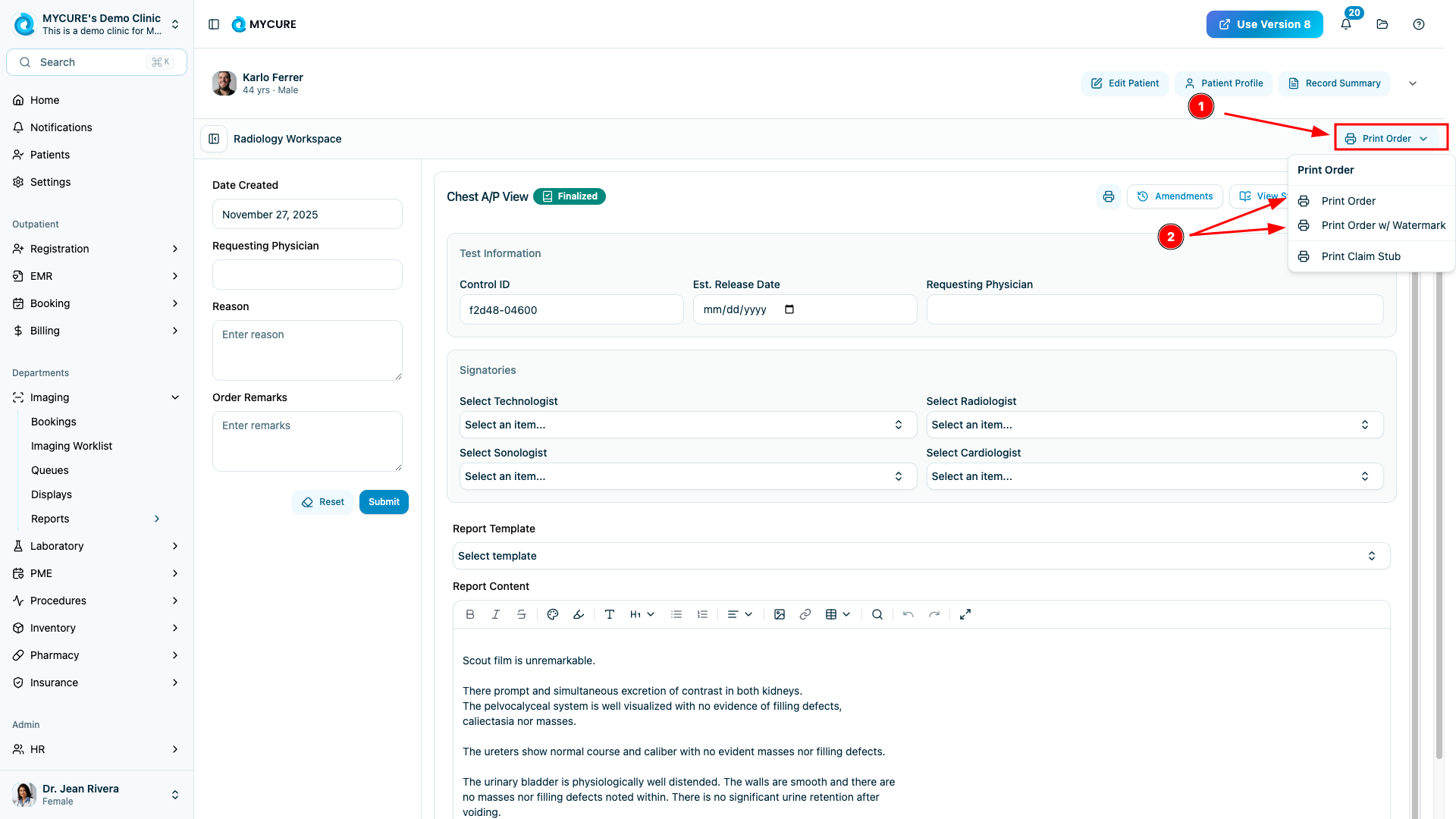Toggle italic text formatting
Screen dimensions: 1456x819
[496, 614]
